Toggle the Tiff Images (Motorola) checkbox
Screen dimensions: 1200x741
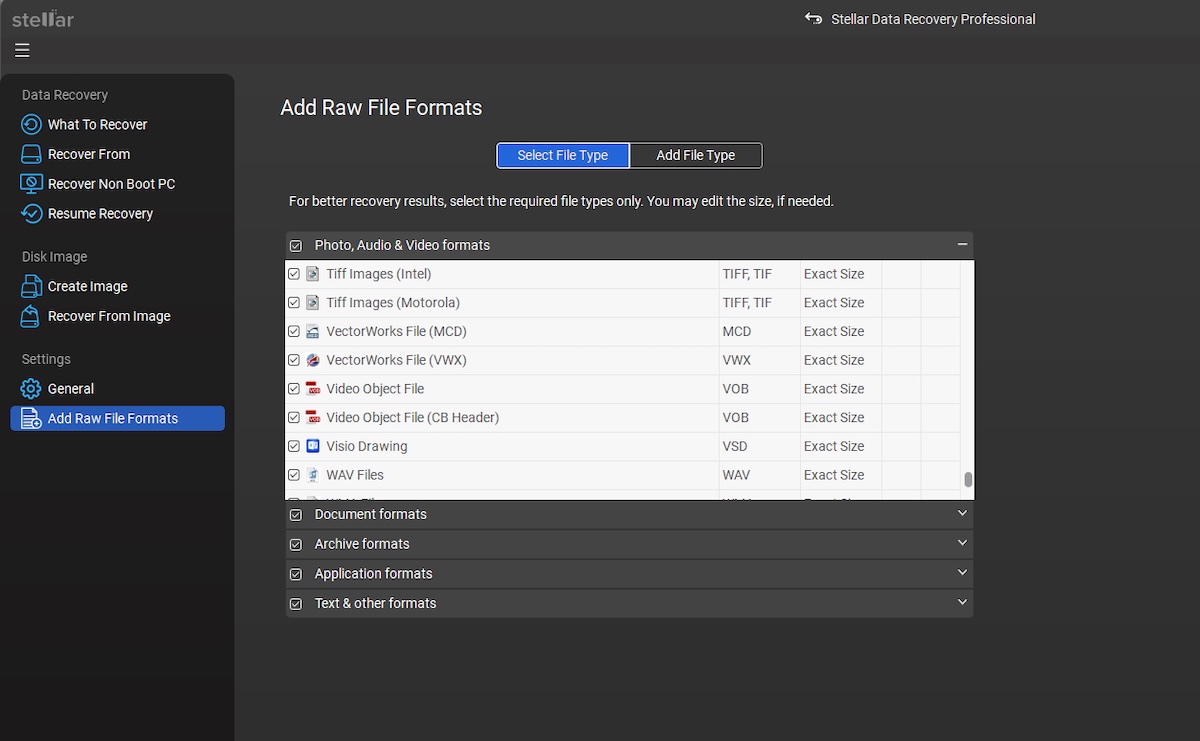click(x=294, y=303)
